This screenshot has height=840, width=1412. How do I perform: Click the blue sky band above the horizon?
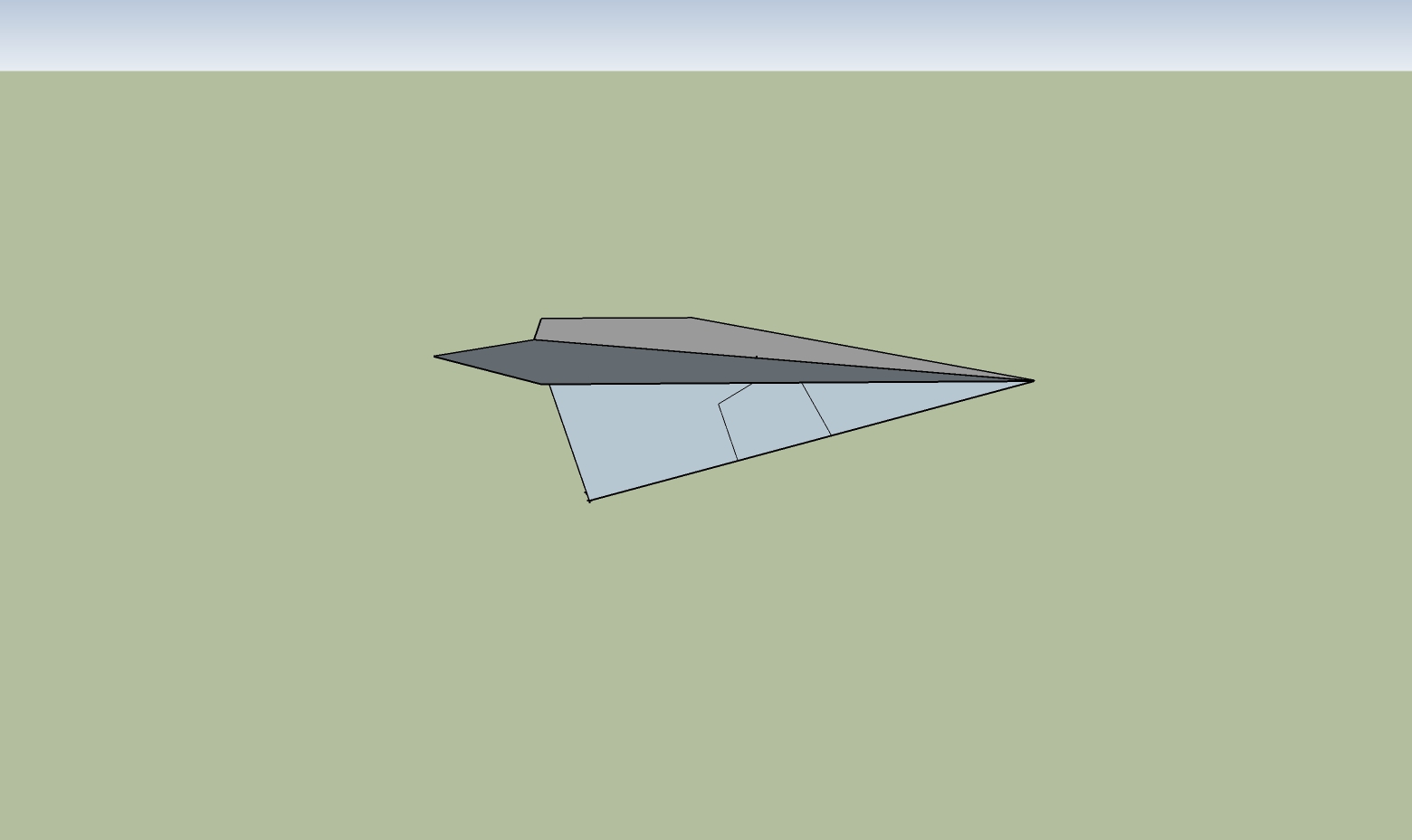click(706, 34)
